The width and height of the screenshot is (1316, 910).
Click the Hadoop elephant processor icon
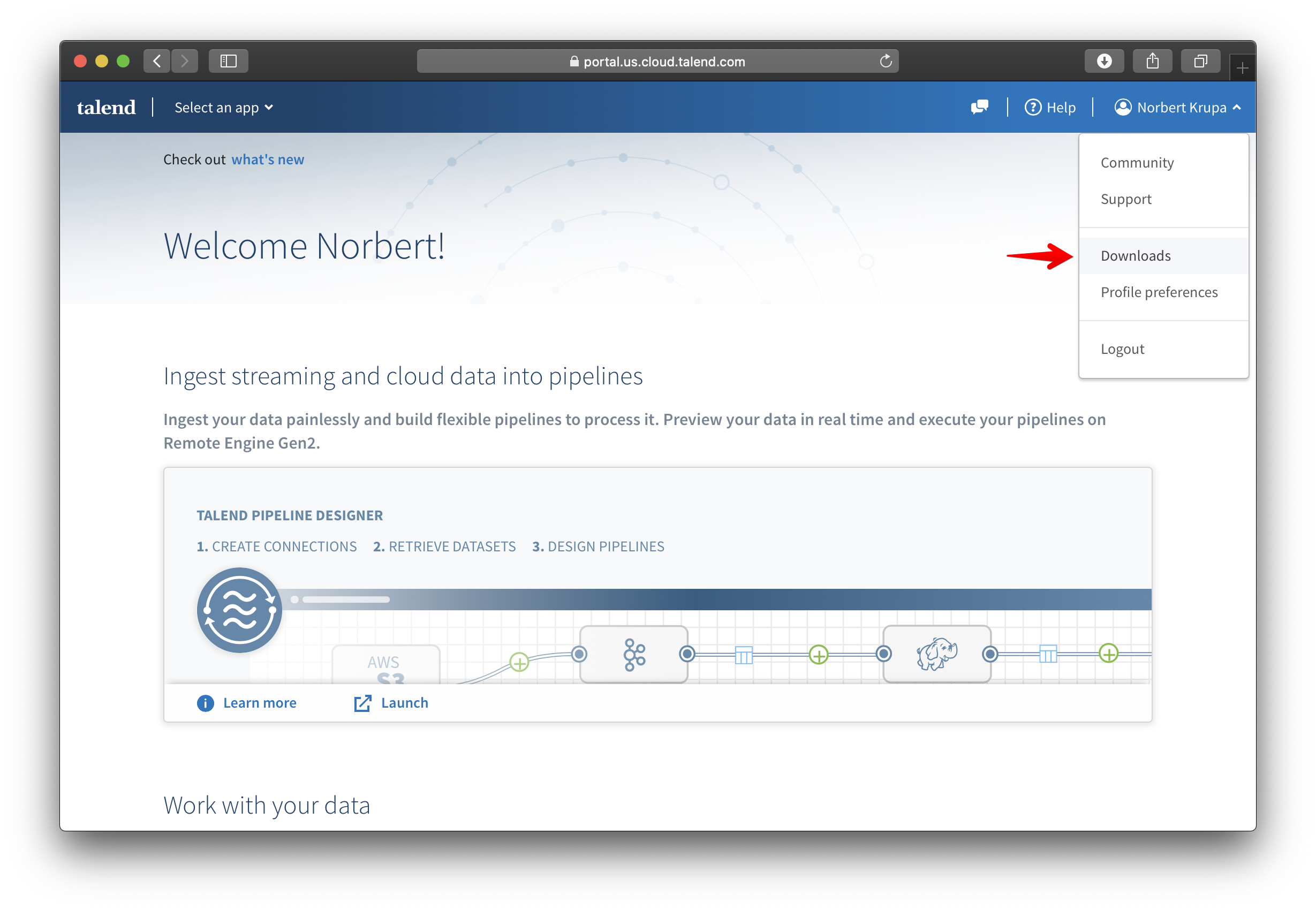[x=934, y=655]
